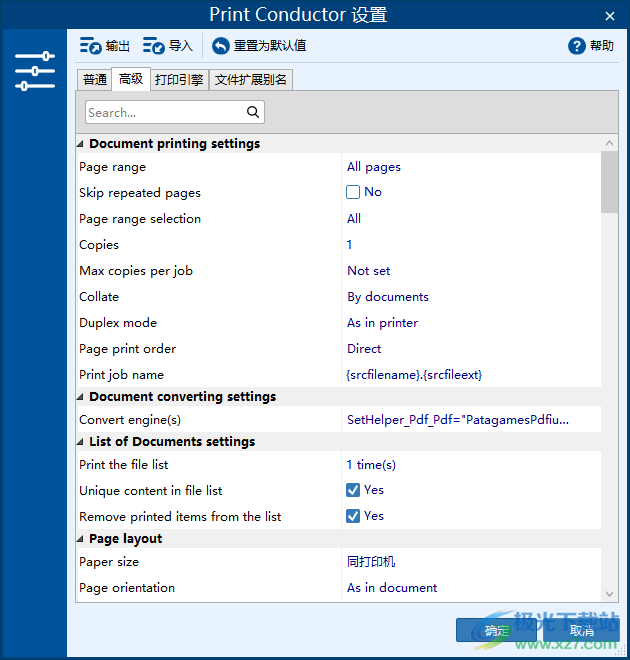Collapse the Page layout section

coord(80,539)
